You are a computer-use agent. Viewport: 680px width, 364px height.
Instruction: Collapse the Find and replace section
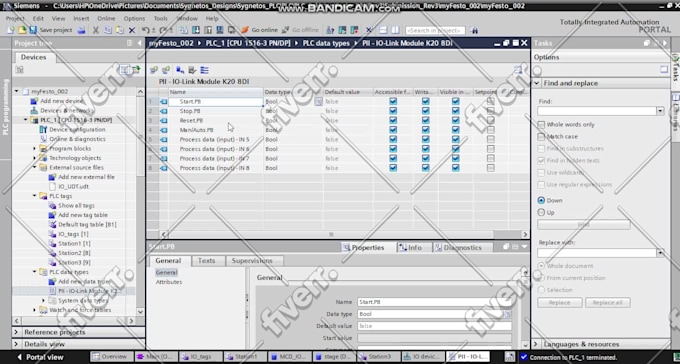tap(536, 83)
